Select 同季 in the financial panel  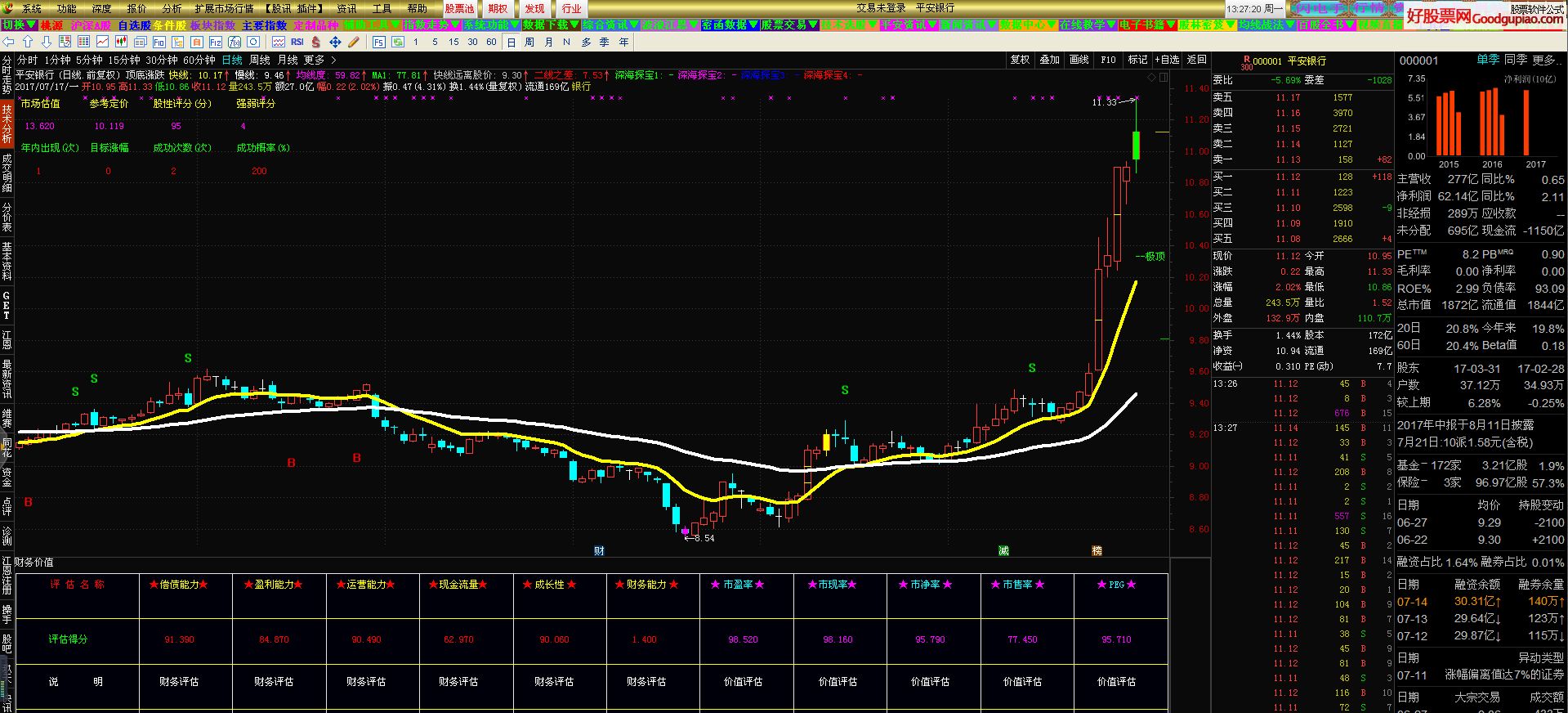pyautogui.click(x=1516, y=60)
